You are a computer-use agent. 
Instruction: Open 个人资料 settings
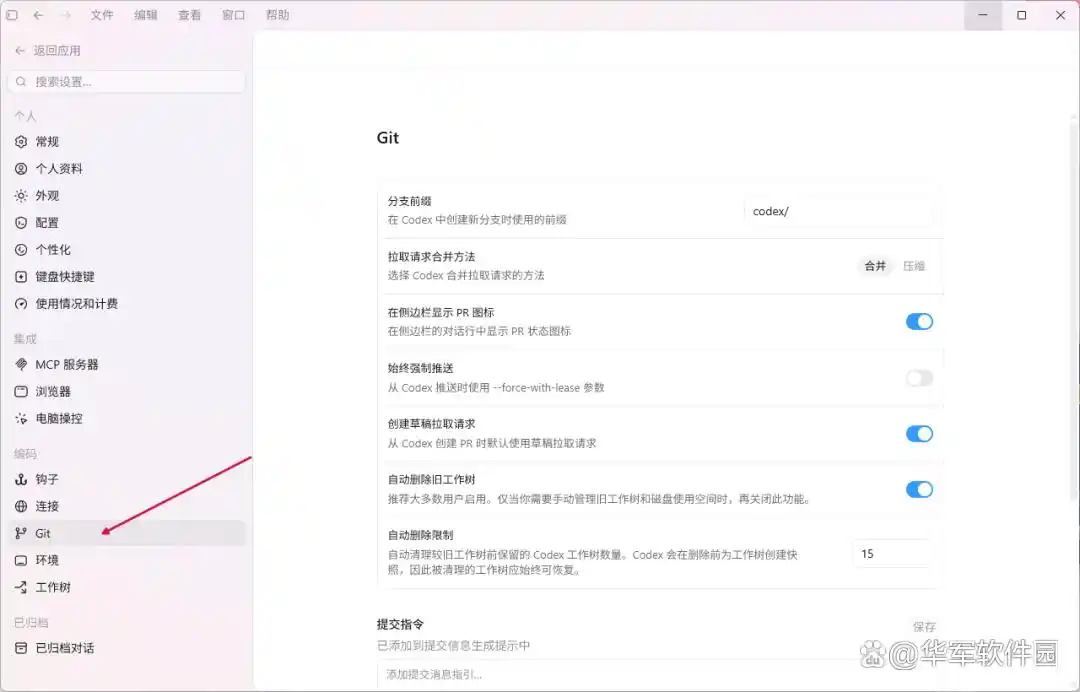click(x=127, y=168)
